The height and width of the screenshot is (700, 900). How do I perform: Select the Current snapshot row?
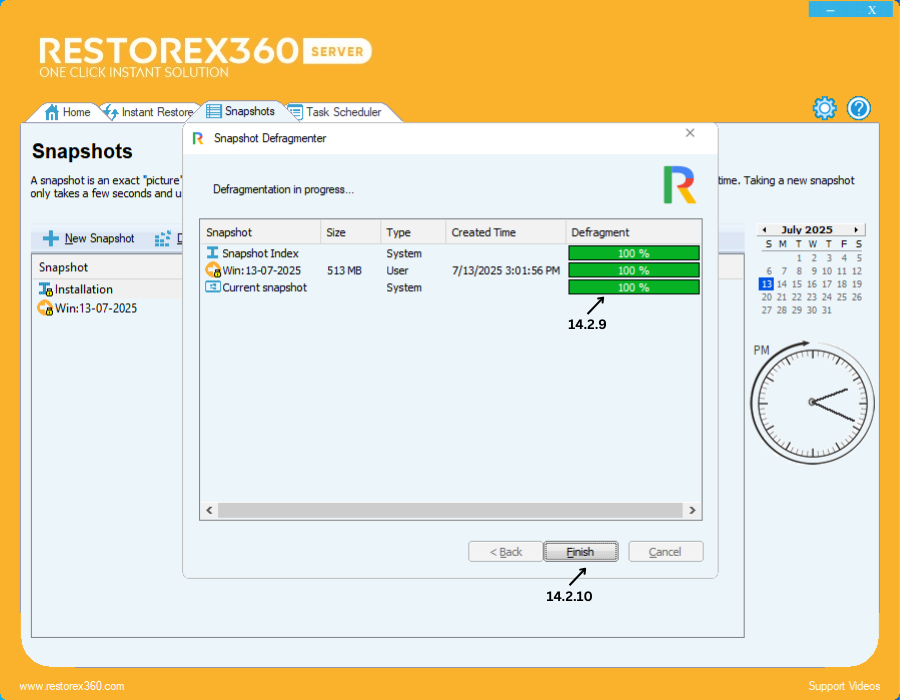pos(451,287)
